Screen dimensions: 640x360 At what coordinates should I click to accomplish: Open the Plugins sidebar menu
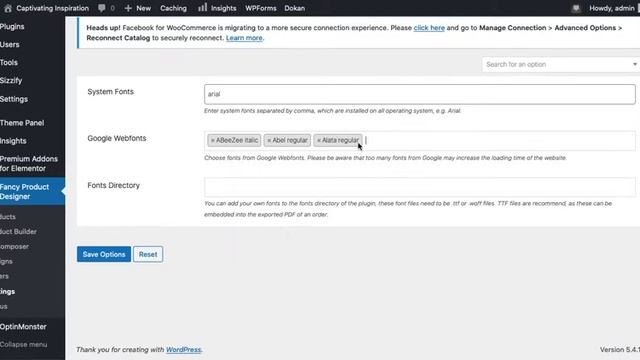pos(12,27)
